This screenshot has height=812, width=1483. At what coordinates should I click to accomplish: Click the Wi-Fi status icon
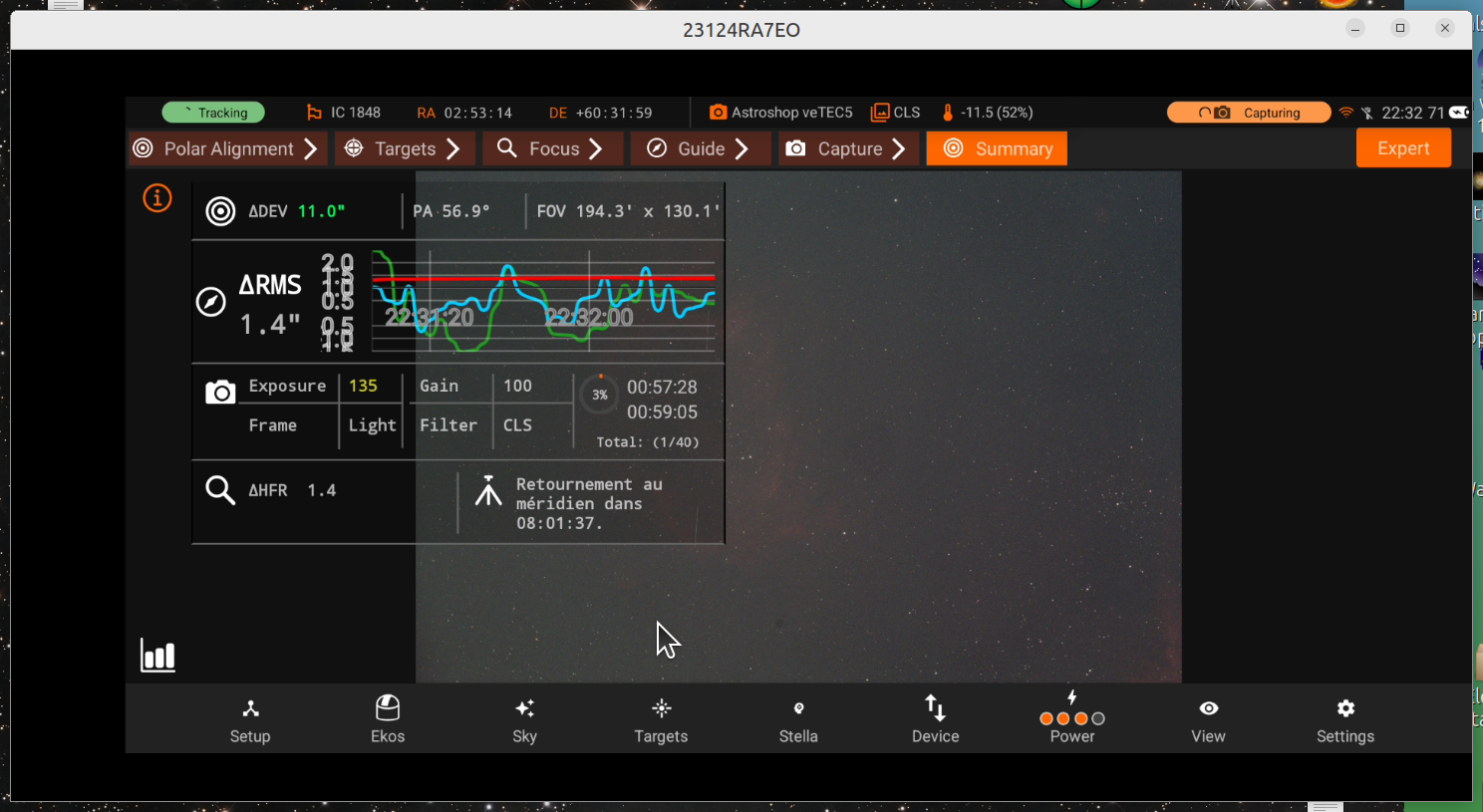[x=1346, y=113]
